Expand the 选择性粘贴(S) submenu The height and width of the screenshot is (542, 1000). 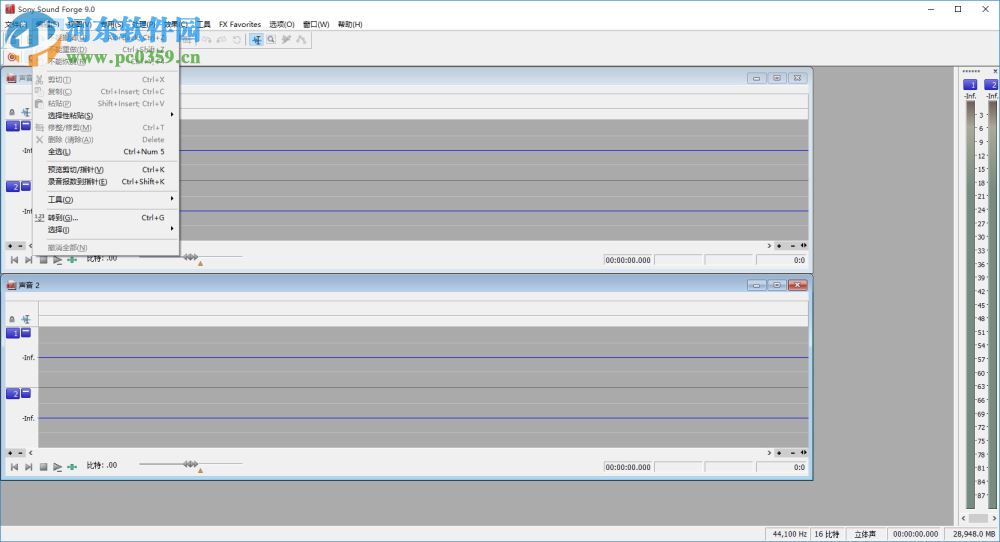click(x=106, y=115)
